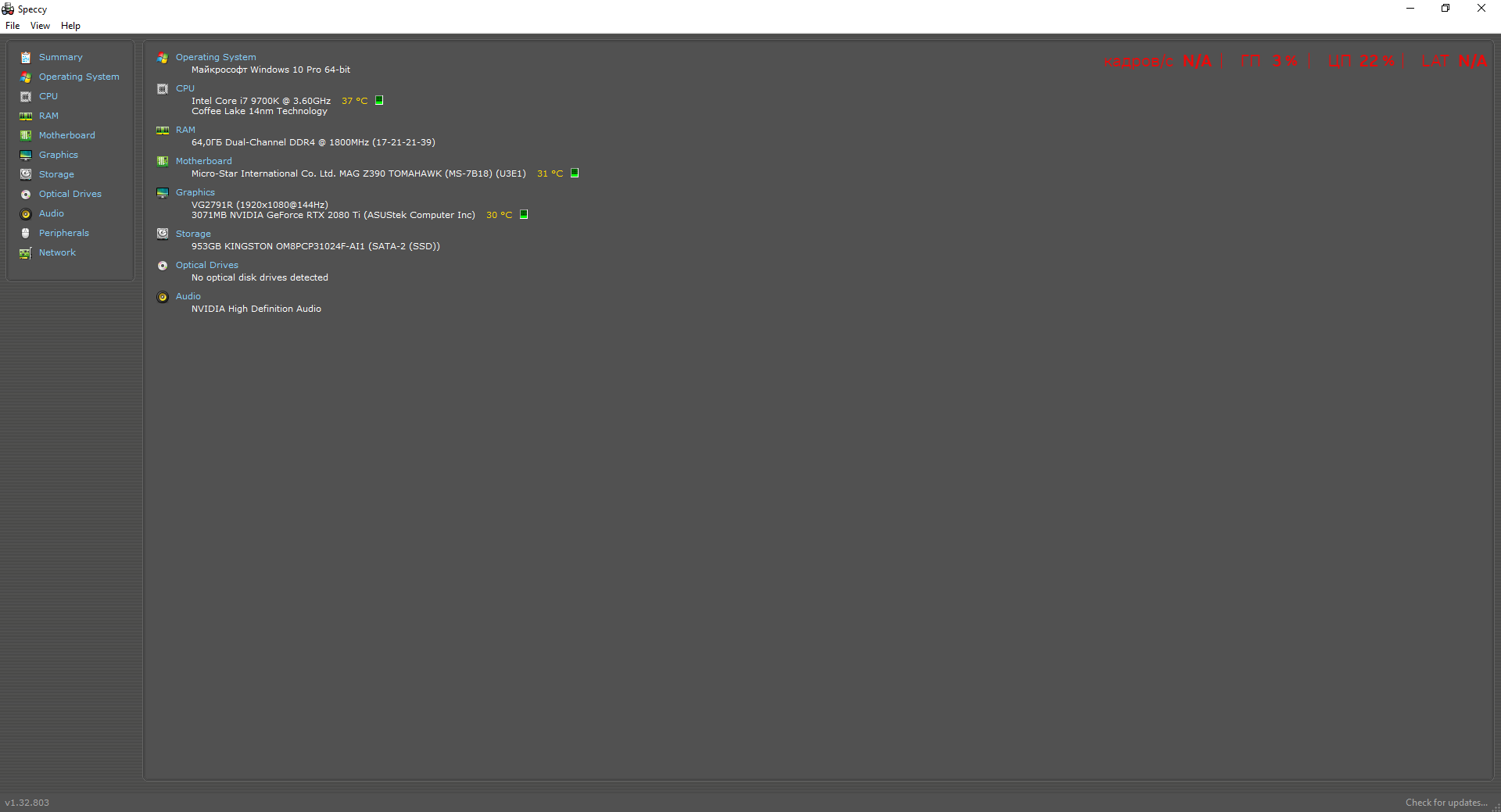Image resolution: width=1501 pixels, height=812 pixels.
Task: Click the RAM heading link in summary
Action: coord(185,130)
